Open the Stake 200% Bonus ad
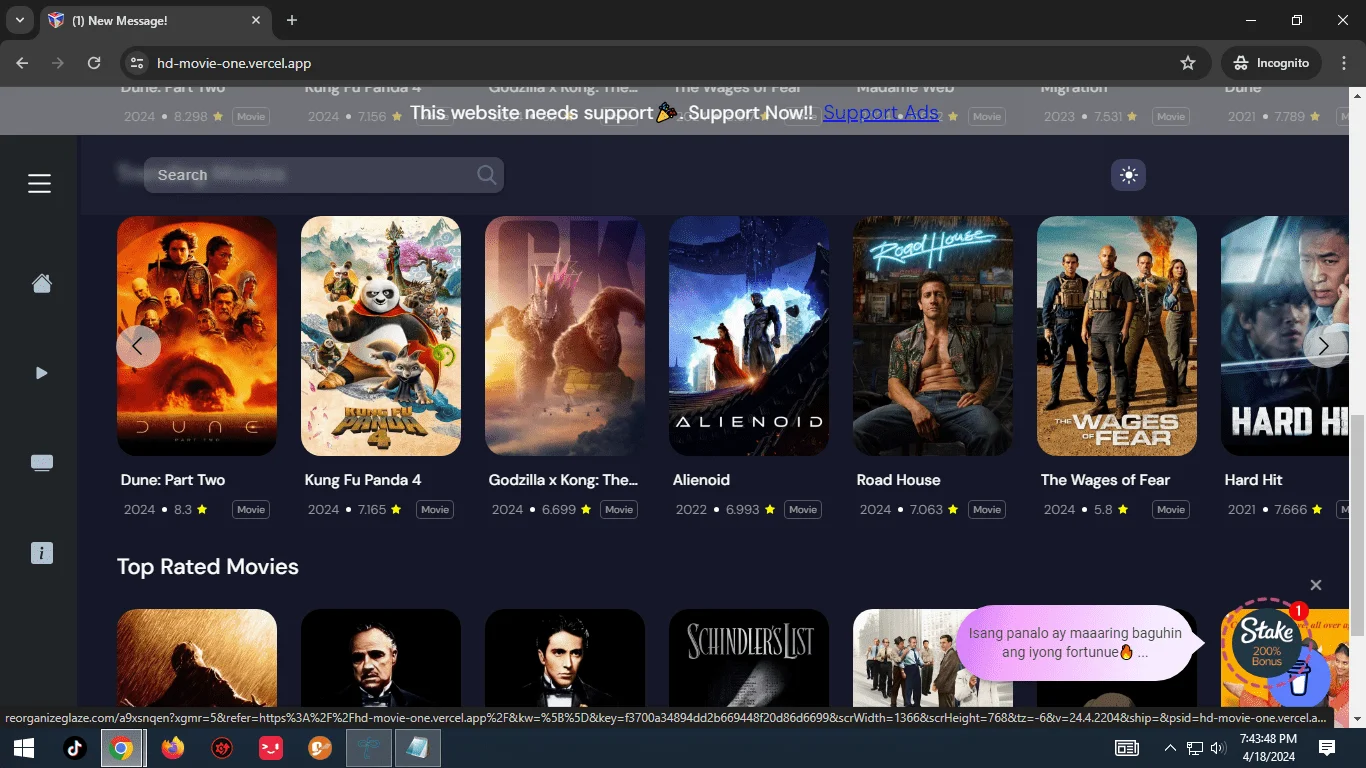1366x768 pixels. click(1267, 642)
